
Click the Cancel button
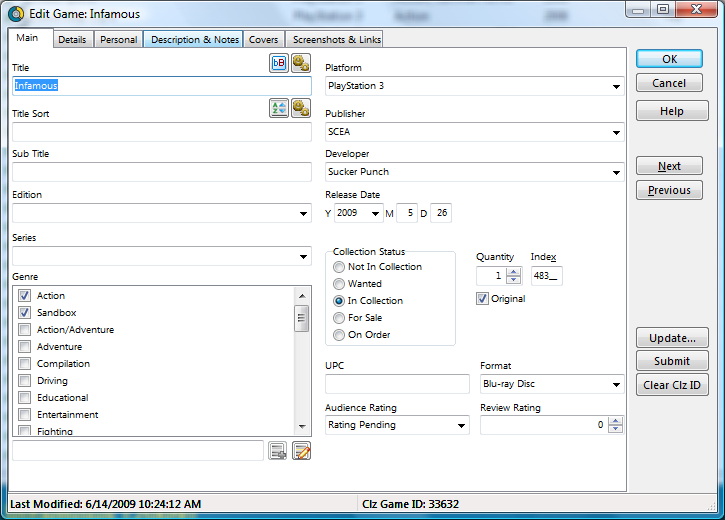[670, 83]
